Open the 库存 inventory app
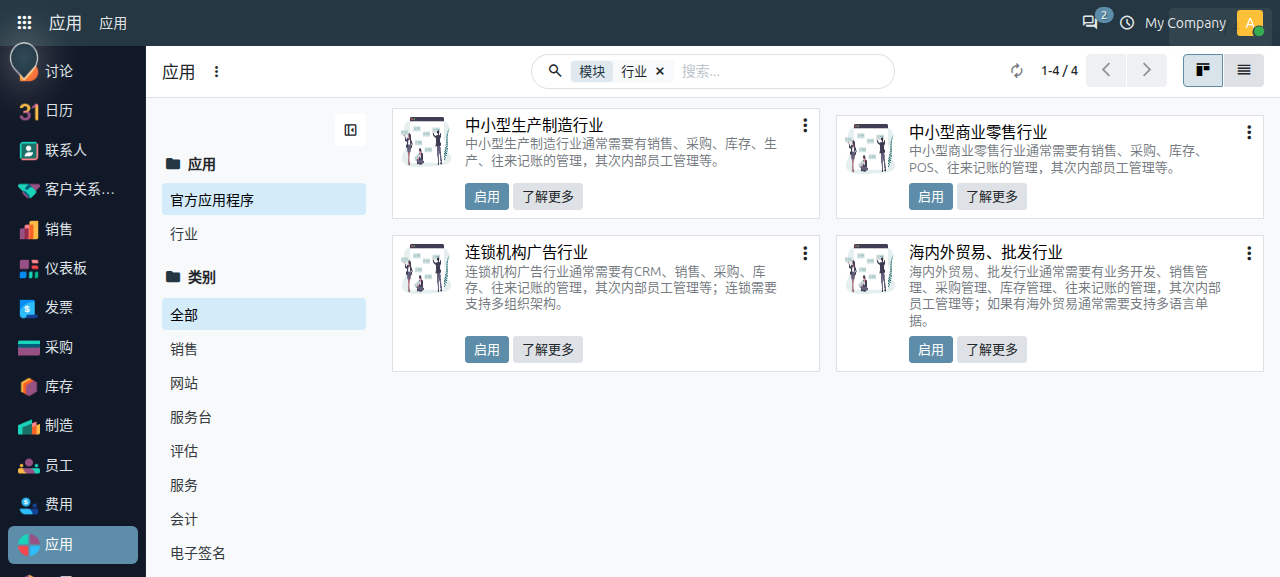Image resolution: width=1280 pixels, height=577 pixels. pyautogui.click(x=73, y=386)
